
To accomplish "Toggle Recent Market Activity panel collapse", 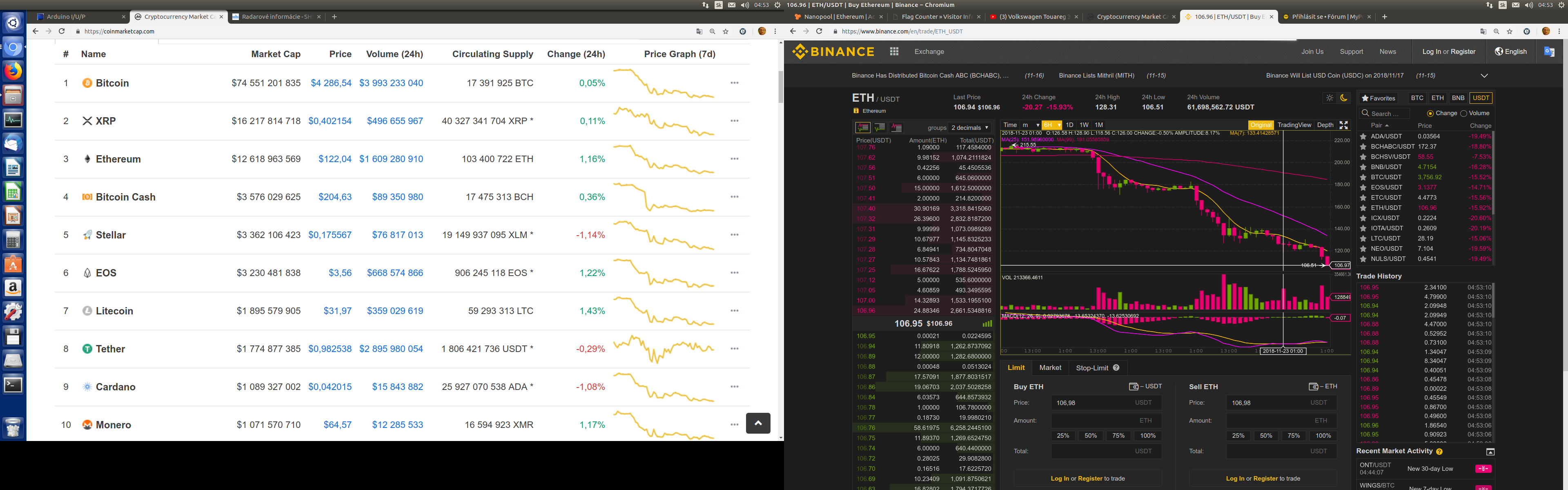I will [1490, 452].
